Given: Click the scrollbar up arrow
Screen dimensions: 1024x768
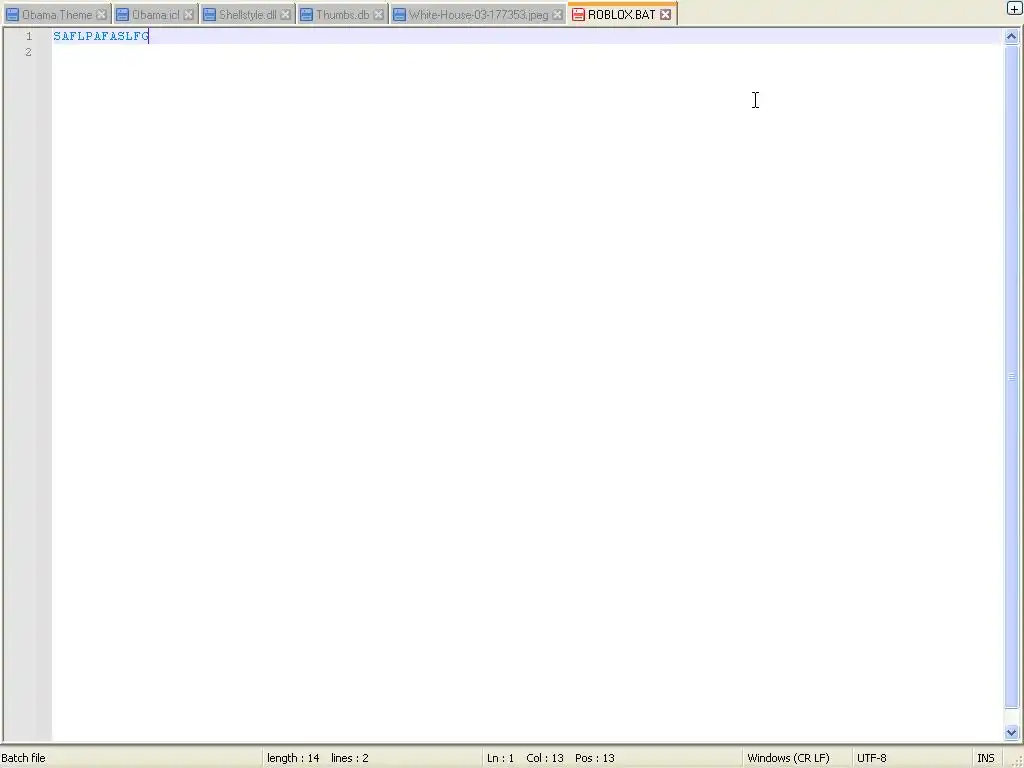Looking at the screenshot, I should click(x=1012, y=37).
